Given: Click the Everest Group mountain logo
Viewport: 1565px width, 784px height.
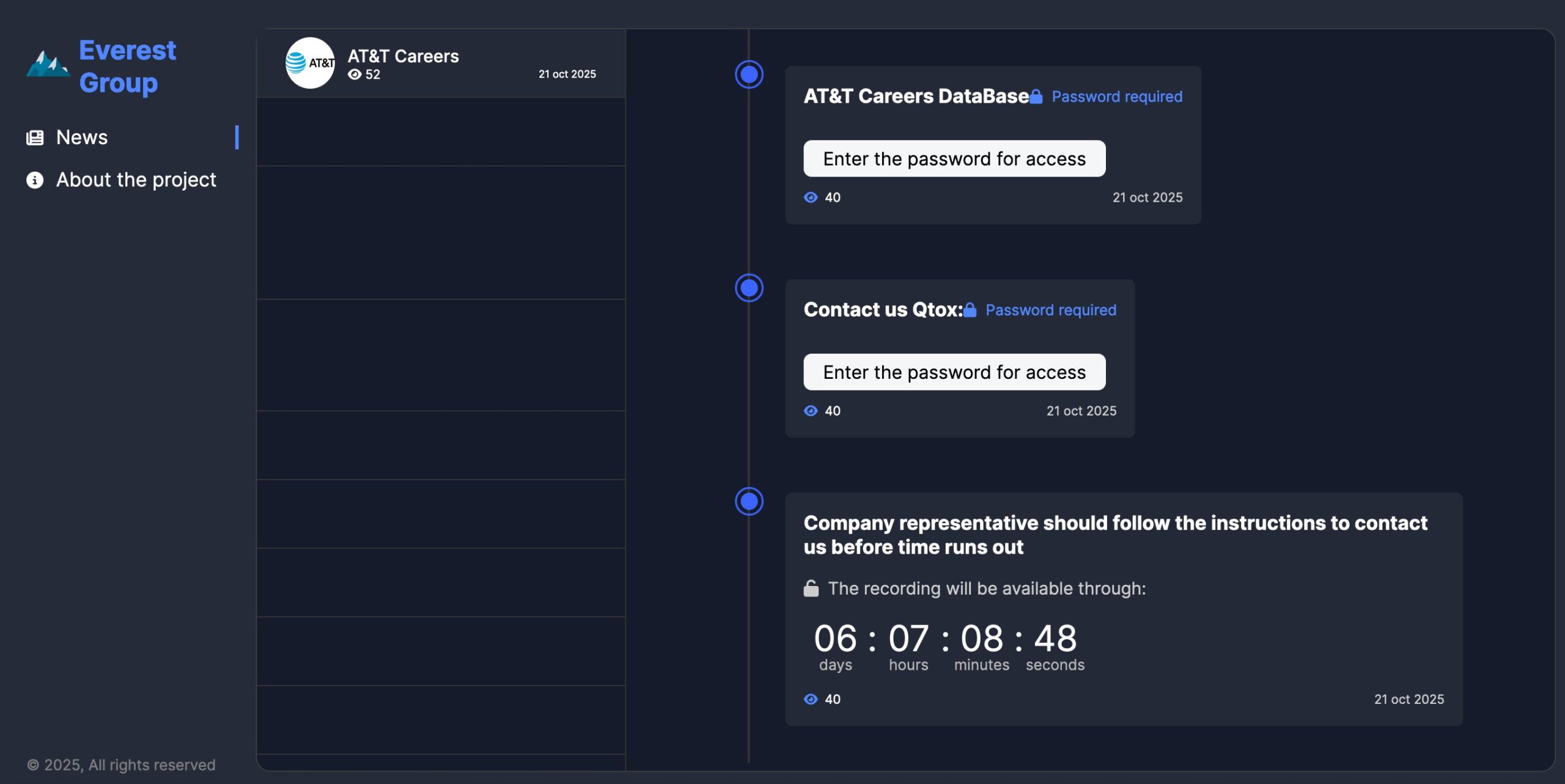Looking at the screenshot, I should pos(48,64).
